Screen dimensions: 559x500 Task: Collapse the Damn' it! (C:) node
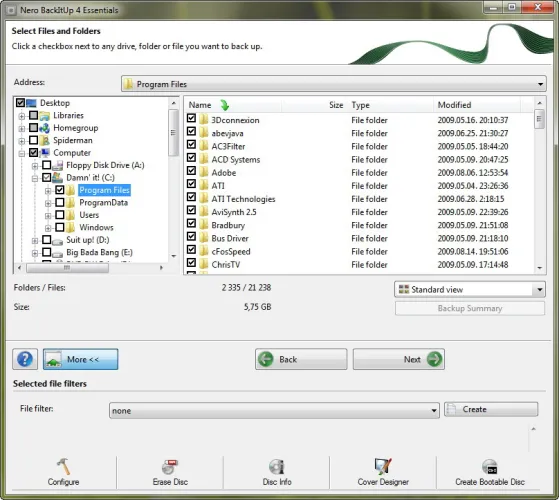(35, 179)
